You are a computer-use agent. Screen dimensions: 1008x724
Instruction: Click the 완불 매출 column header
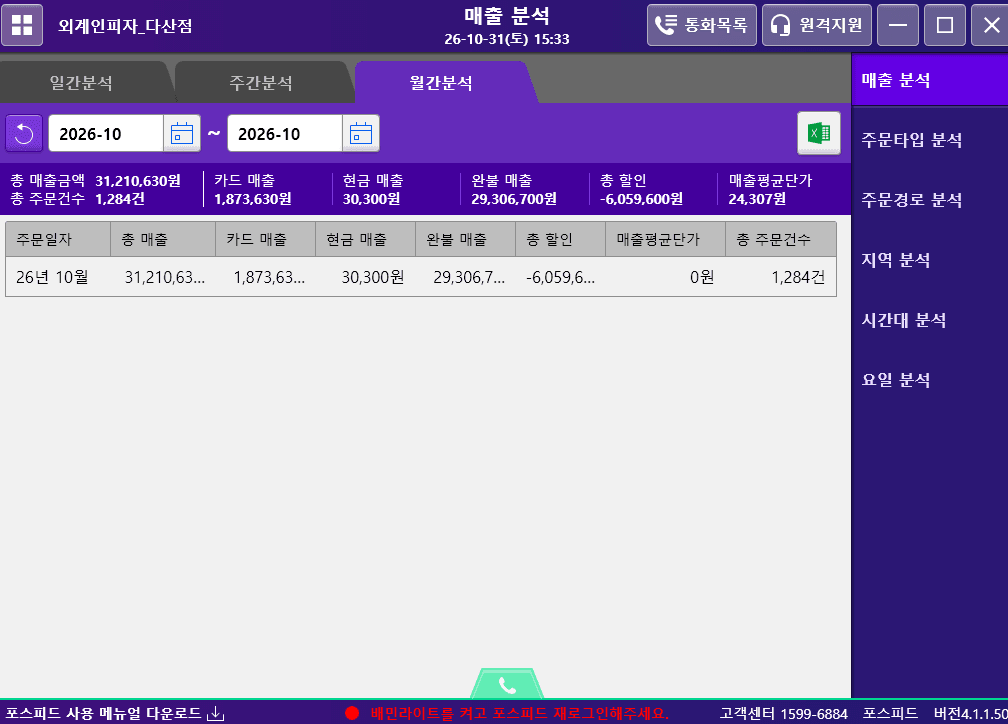(465, 239)
